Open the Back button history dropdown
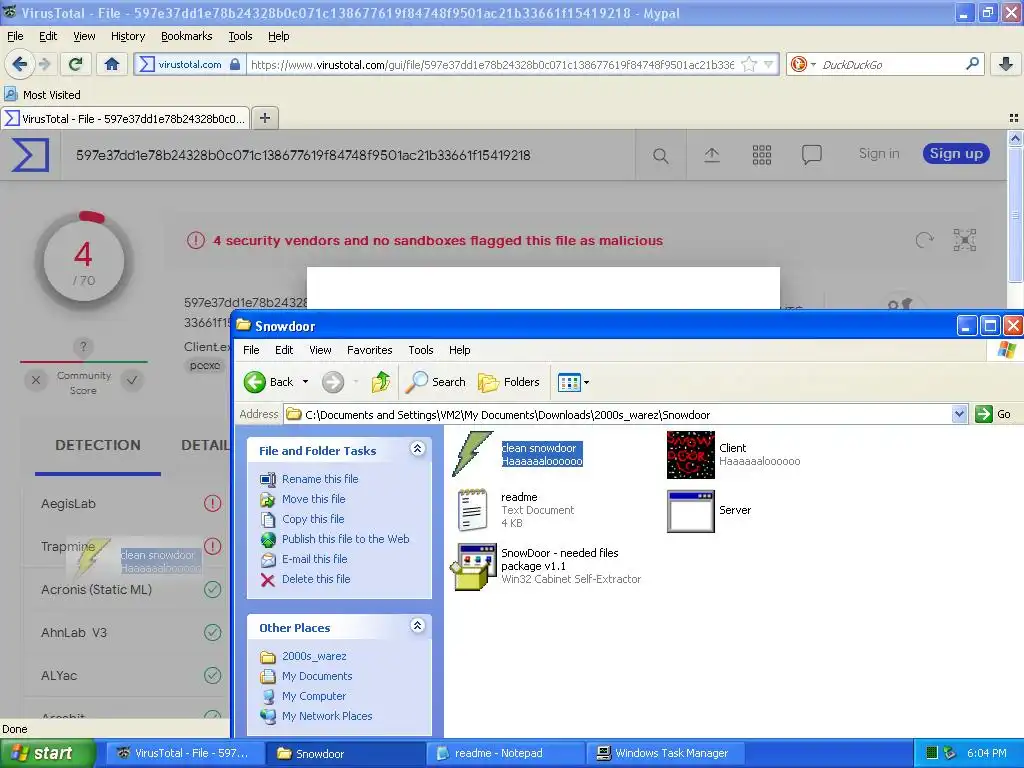 click(x=305, y=382)
